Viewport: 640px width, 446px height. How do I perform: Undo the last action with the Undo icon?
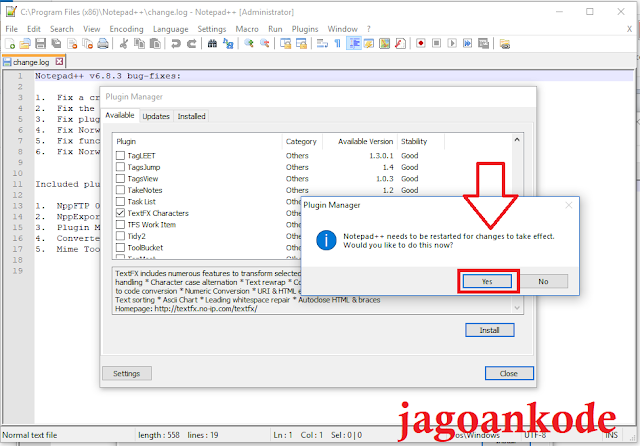click(176, 44)
